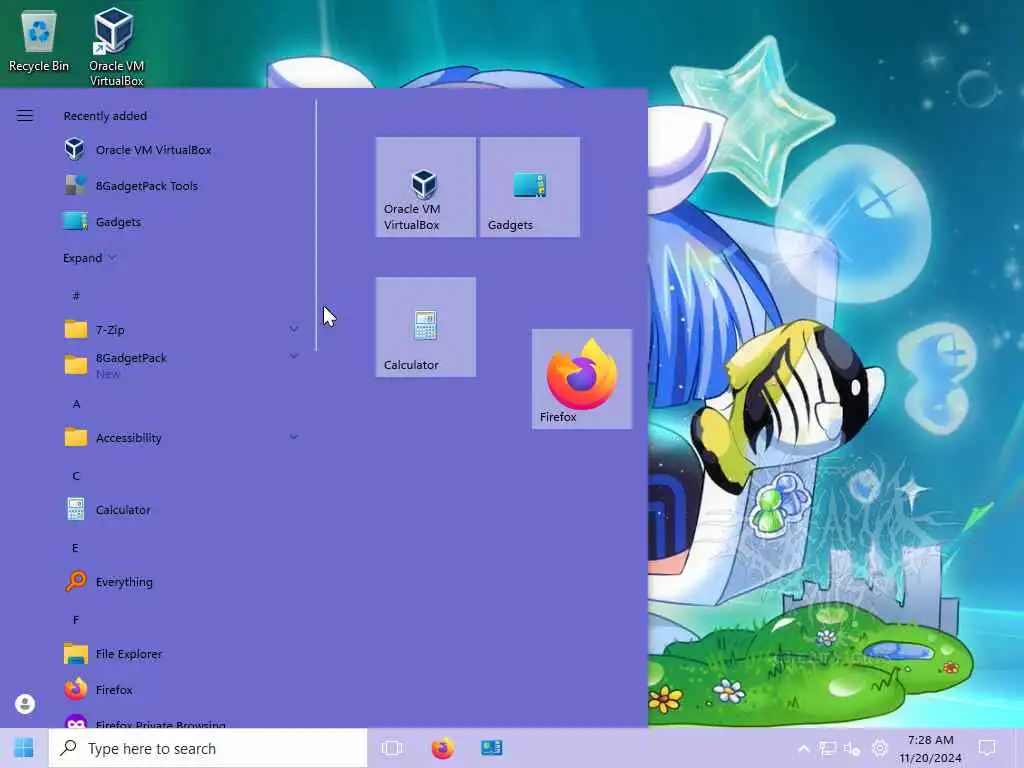This screenshot has height=768, width=1024.
Task: Click the app list scrollbar
Action: click(x=316, y=225)
